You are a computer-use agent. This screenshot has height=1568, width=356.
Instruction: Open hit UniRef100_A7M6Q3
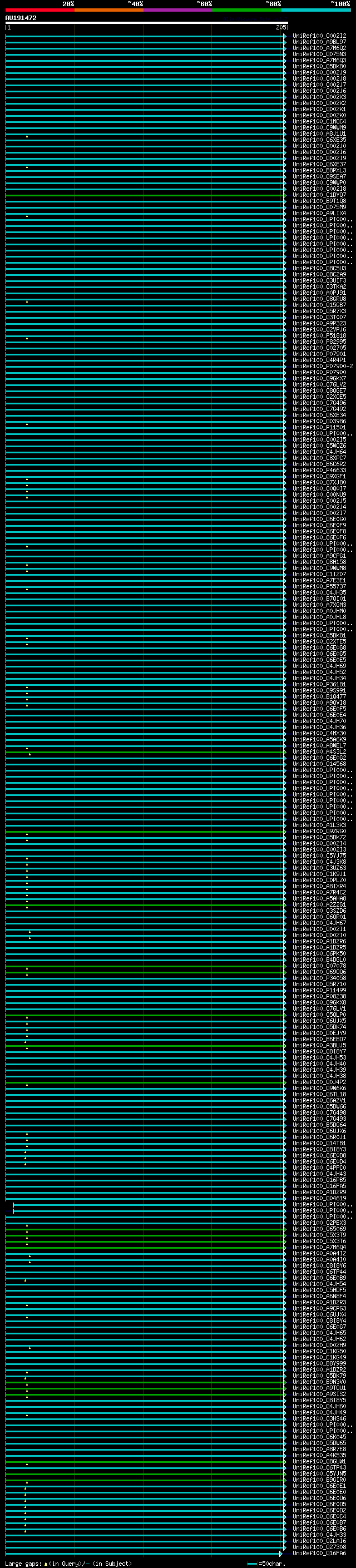coord(319,60)
